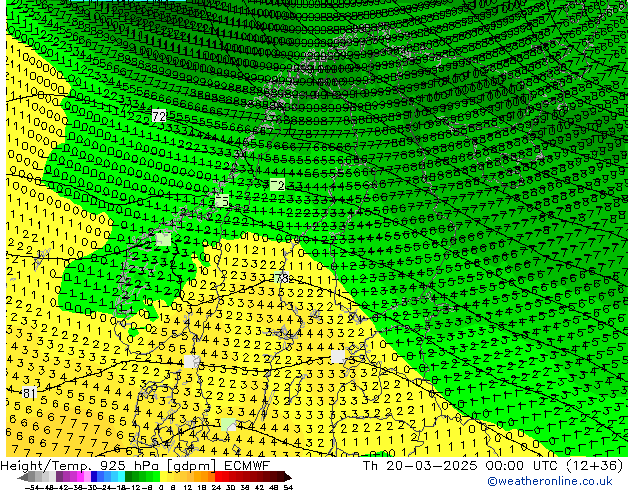Viewport: 634px width, 490px height.
Task: Pick the magenta swatch in the color scale
Action: (x=80, y=477)
